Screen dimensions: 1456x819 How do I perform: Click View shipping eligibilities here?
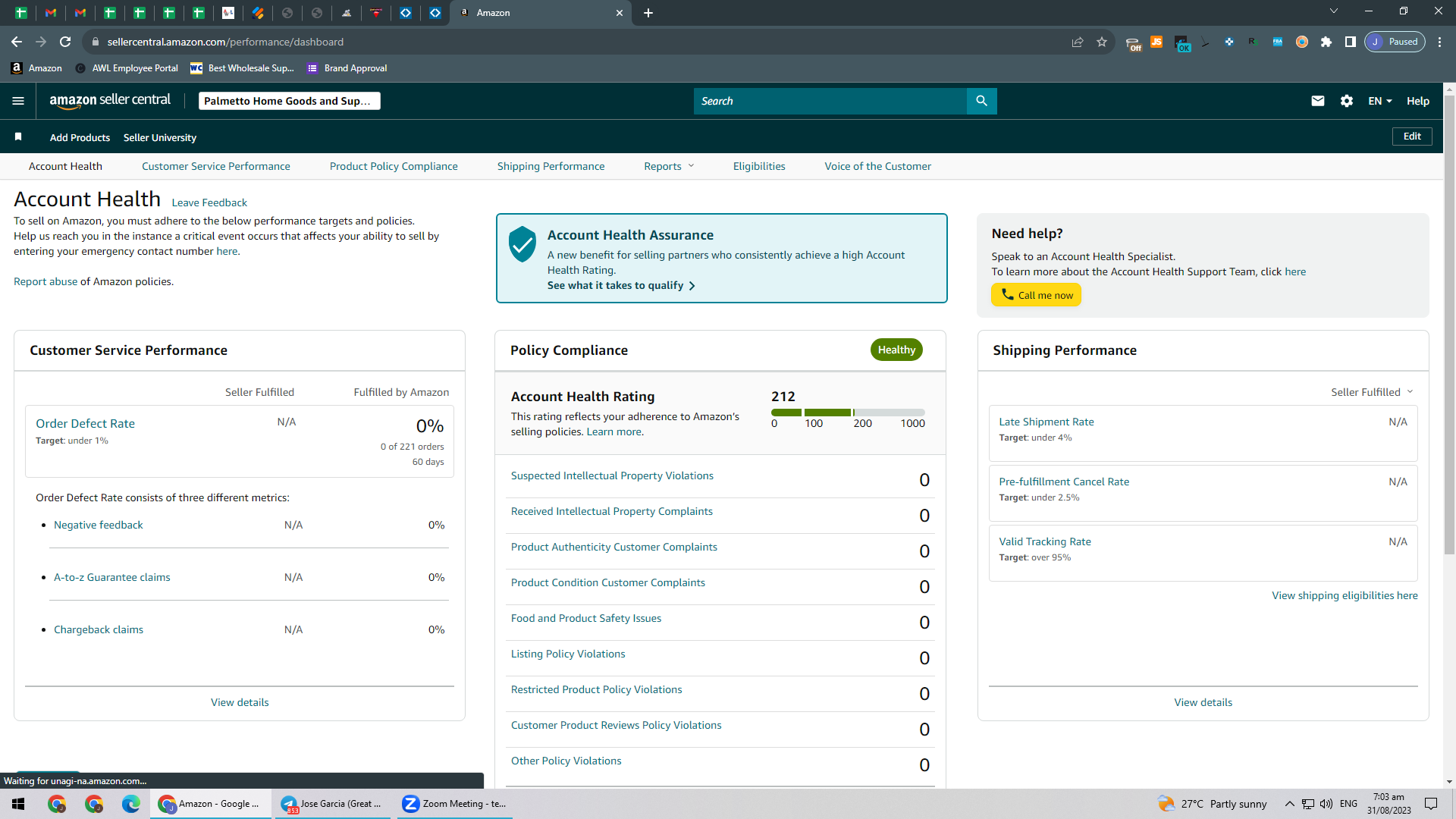[1345, 595]
